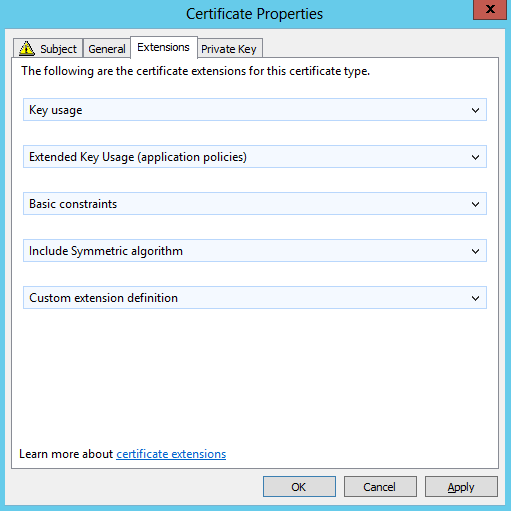511x511 pixels.
Task: Select the Extensions tab
Action: [x=164, y=47]
